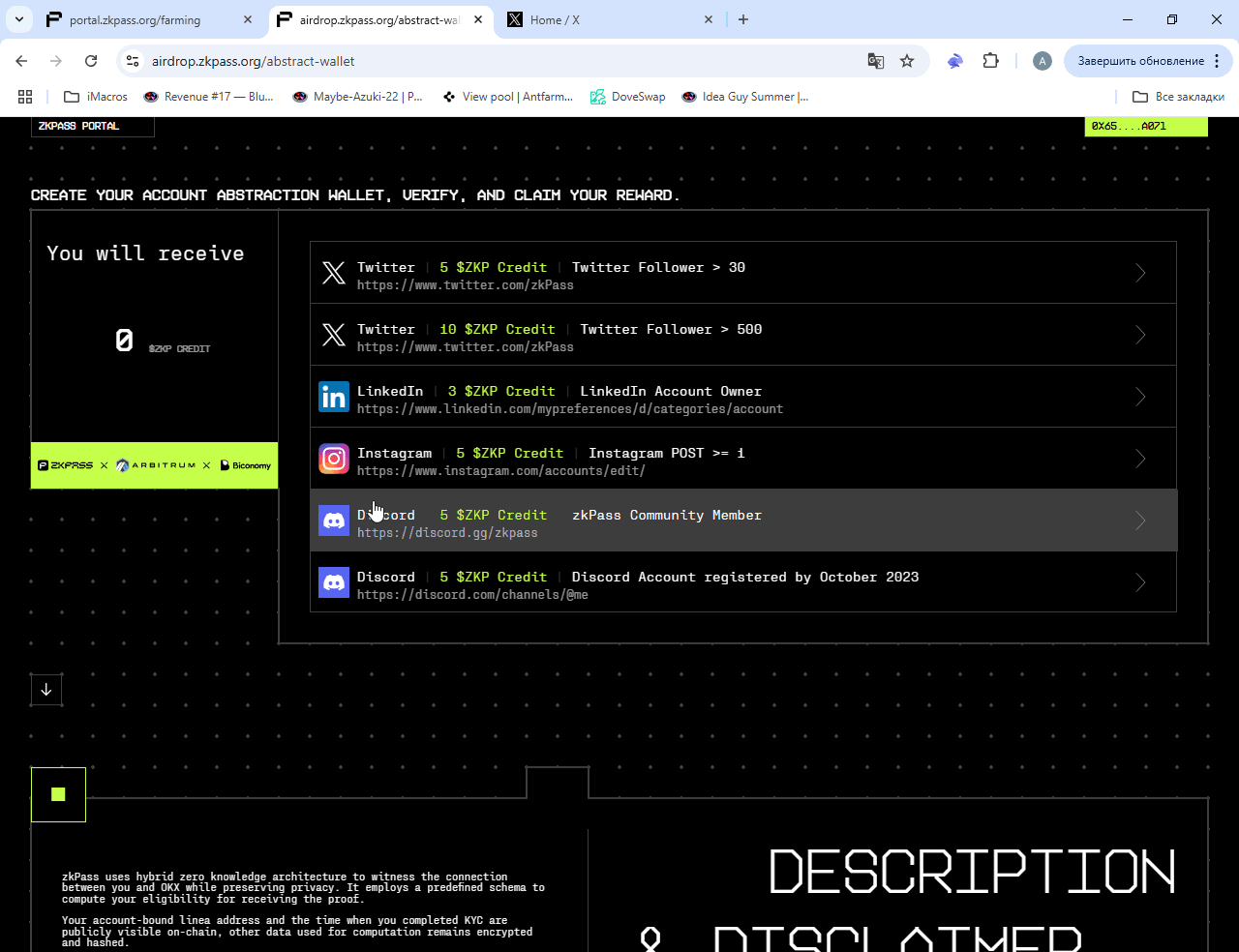Open the https://www.twitter.com/zkPass link in first row
This screenshot has height=952, width=1239.
click(x=466, y=285)
